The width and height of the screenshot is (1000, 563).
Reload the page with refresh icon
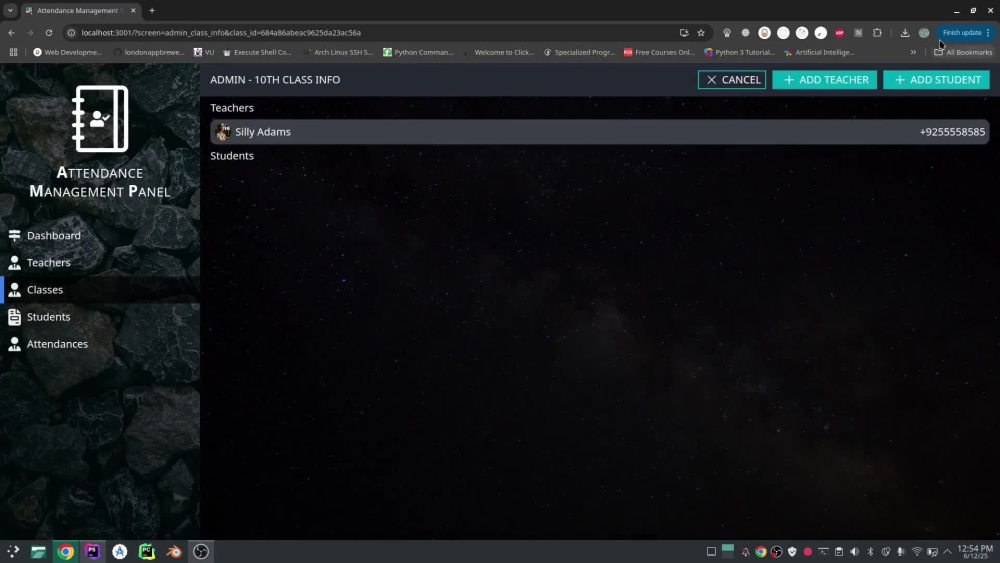(48, 33)
